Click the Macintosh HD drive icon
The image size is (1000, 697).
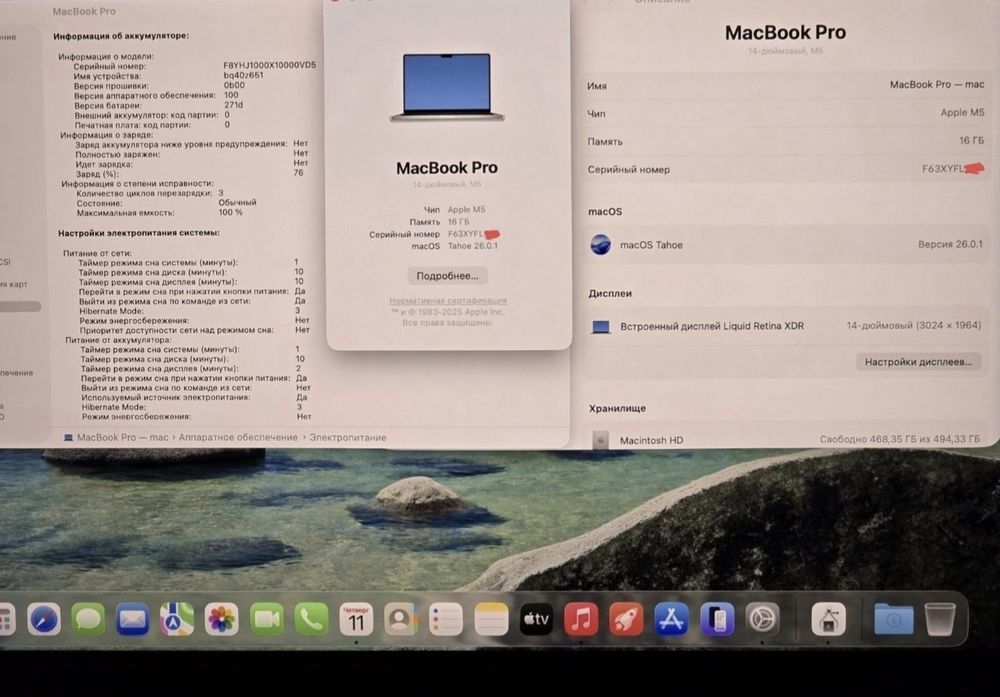(x=601, y=439)
